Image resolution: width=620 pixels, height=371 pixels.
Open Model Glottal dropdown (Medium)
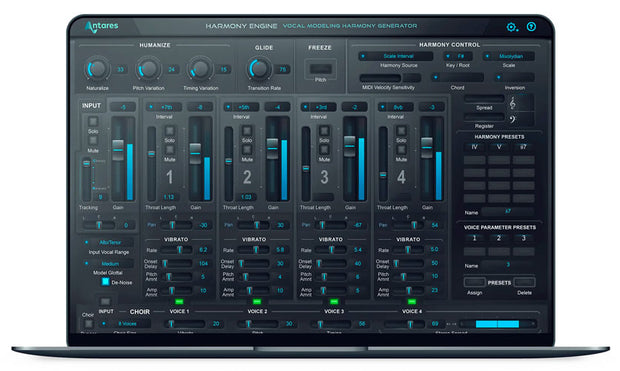108,263
